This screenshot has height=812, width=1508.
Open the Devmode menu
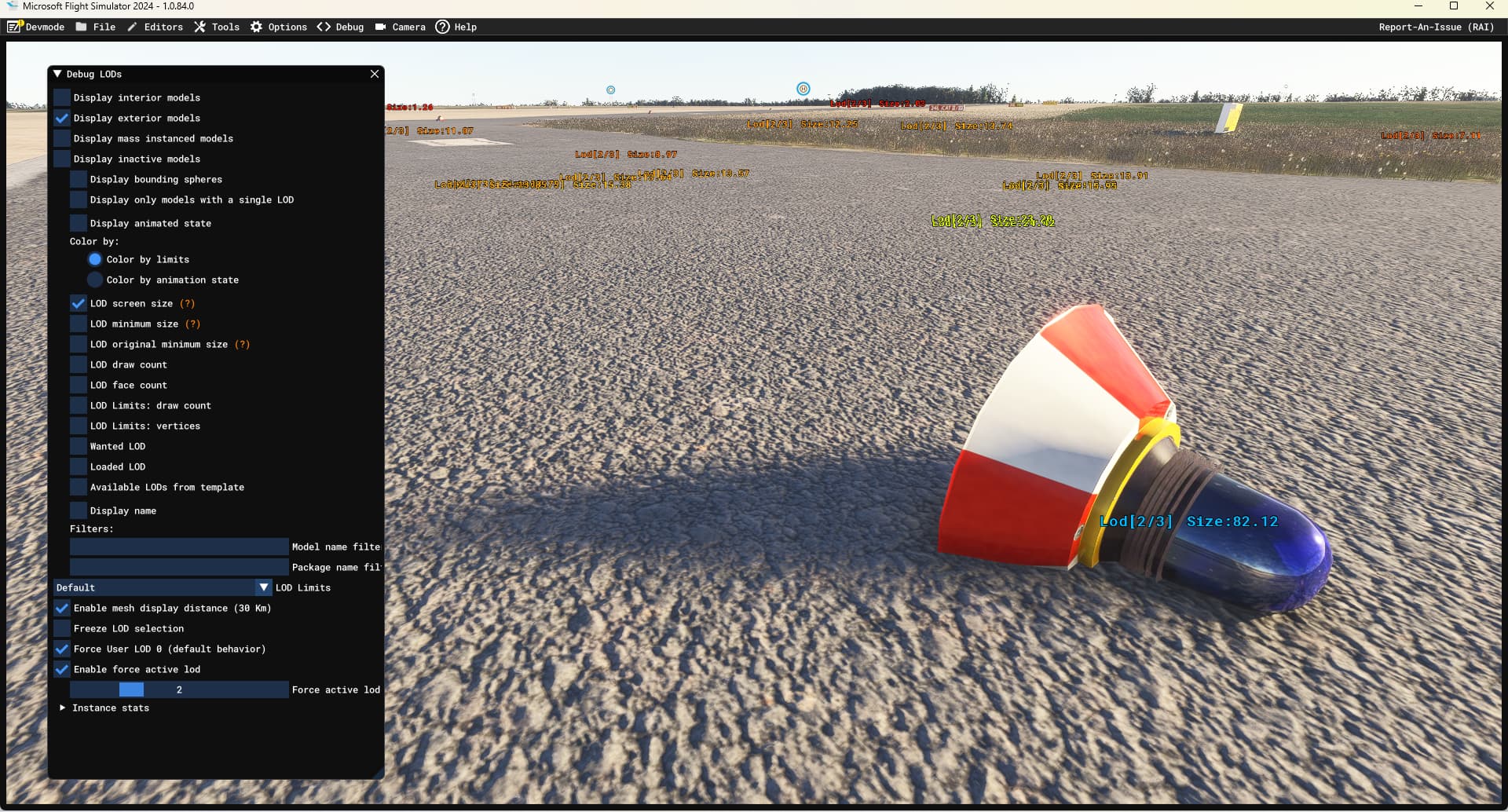pos(36,27)
